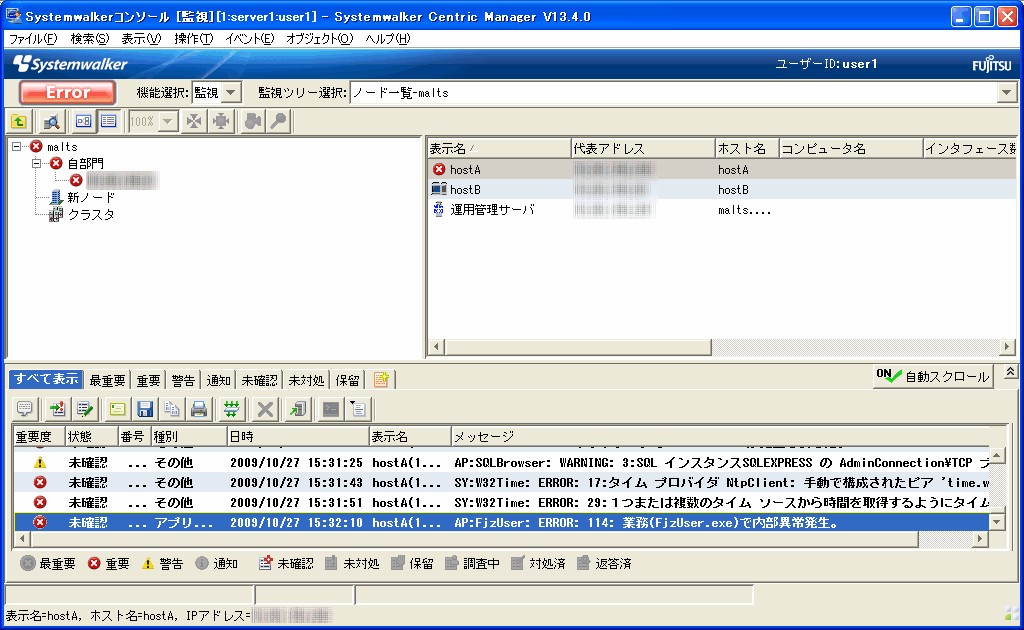This screenshot has width=1024, height=630.
Task: Click the green-arrow exclamation event icon
Action: [x=57, y=409]
